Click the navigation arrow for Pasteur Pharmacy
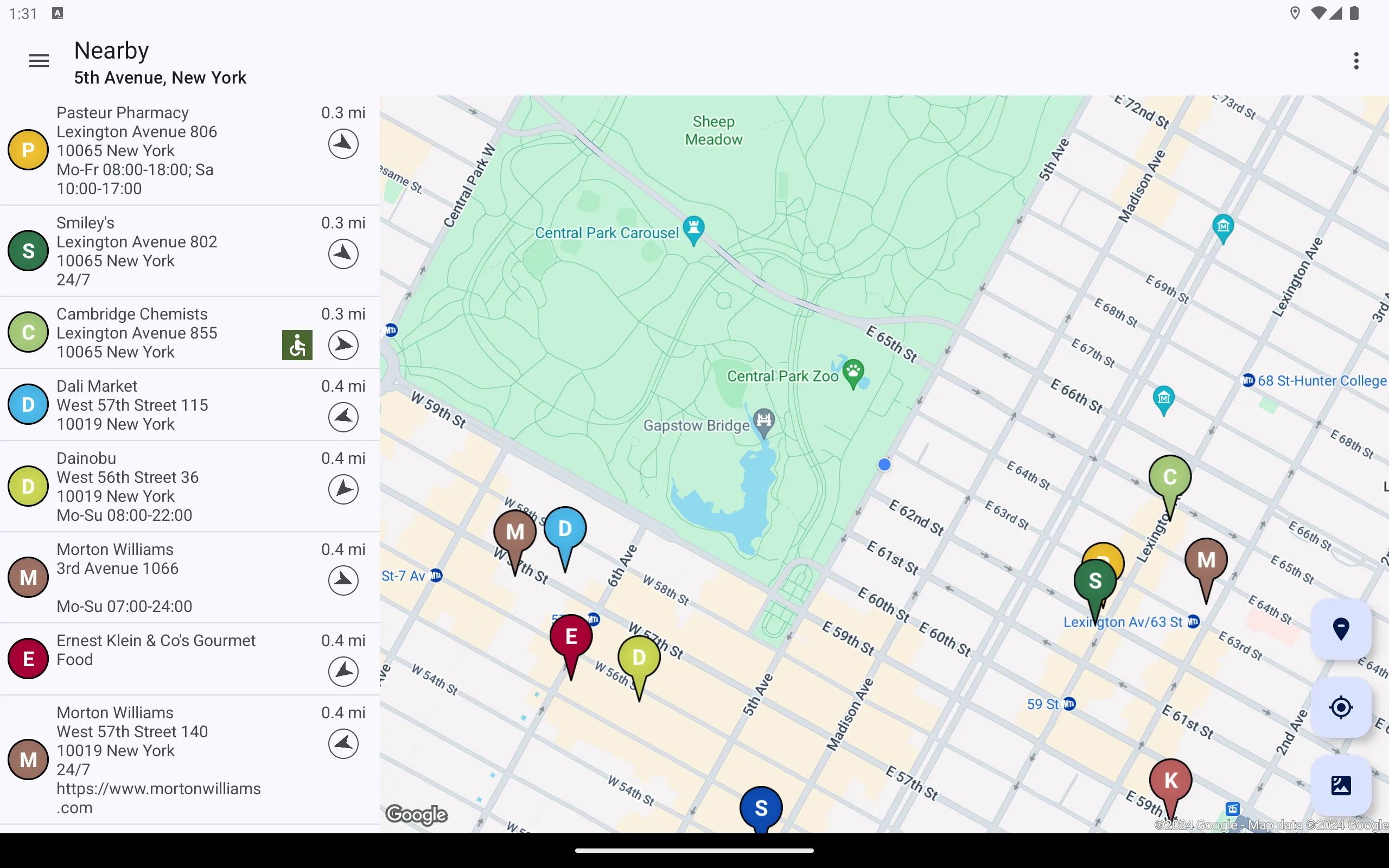 coord(343,144)
